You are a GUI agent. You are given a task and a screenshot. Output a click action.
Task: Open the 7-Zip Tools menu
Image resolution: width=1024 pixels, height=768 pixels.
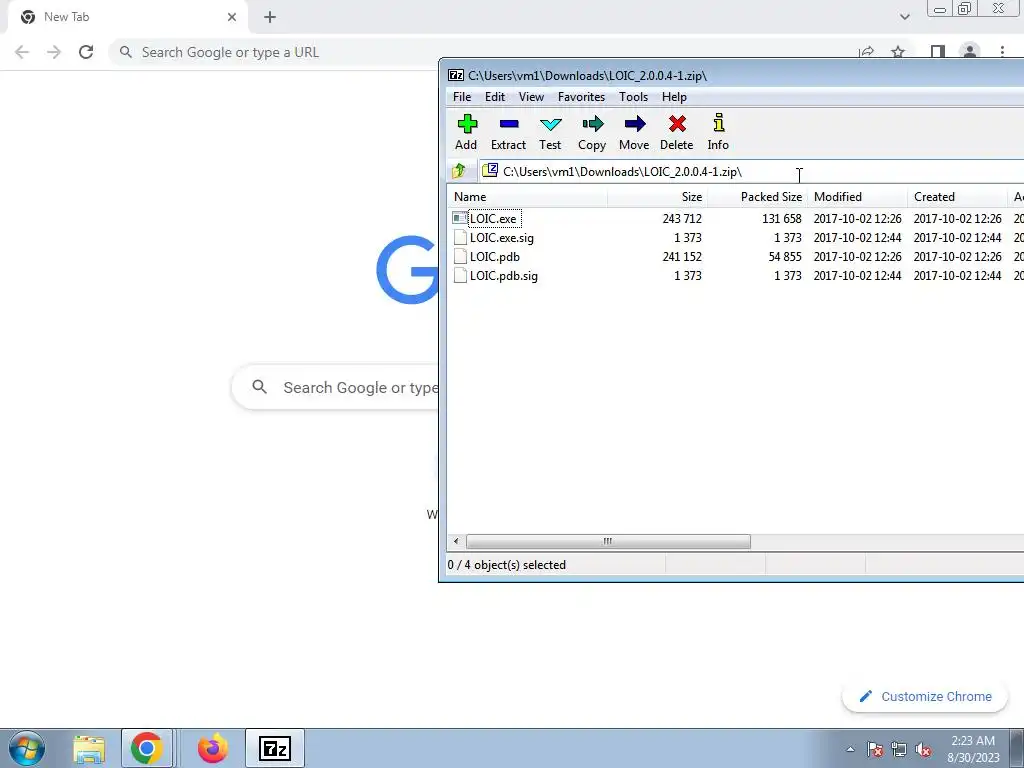633,97
